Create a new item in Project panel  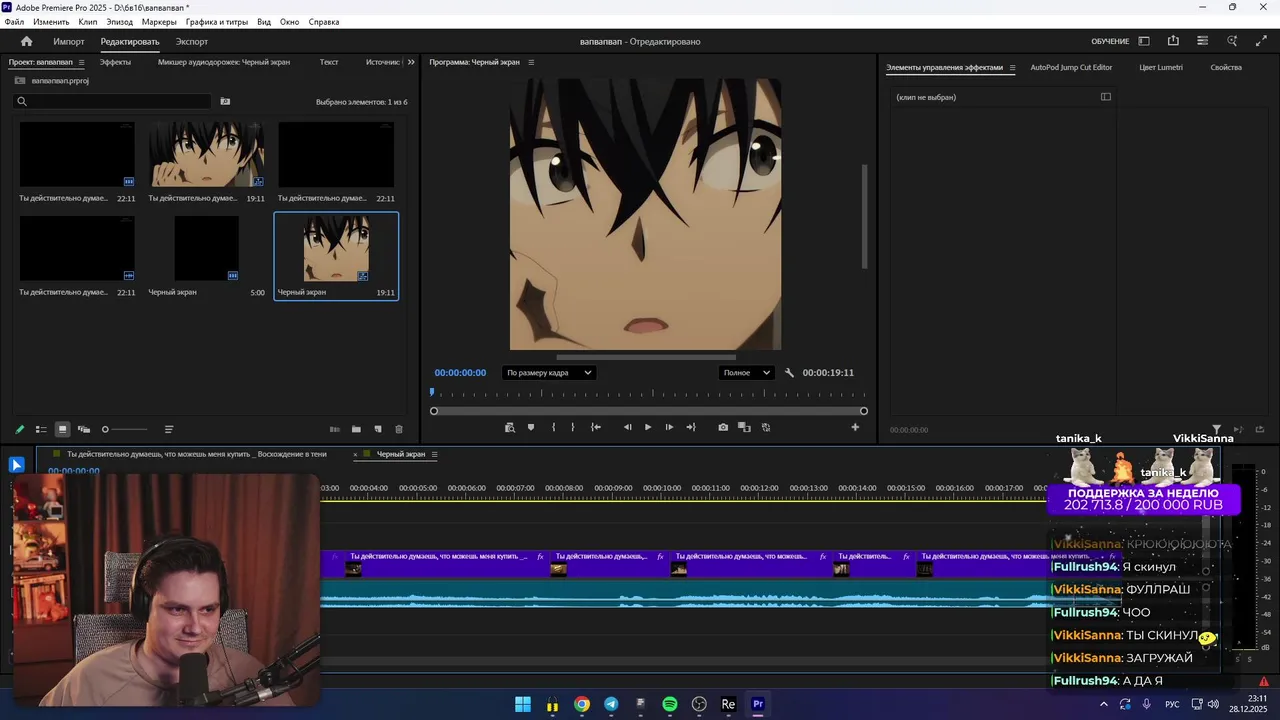(378, 429)
